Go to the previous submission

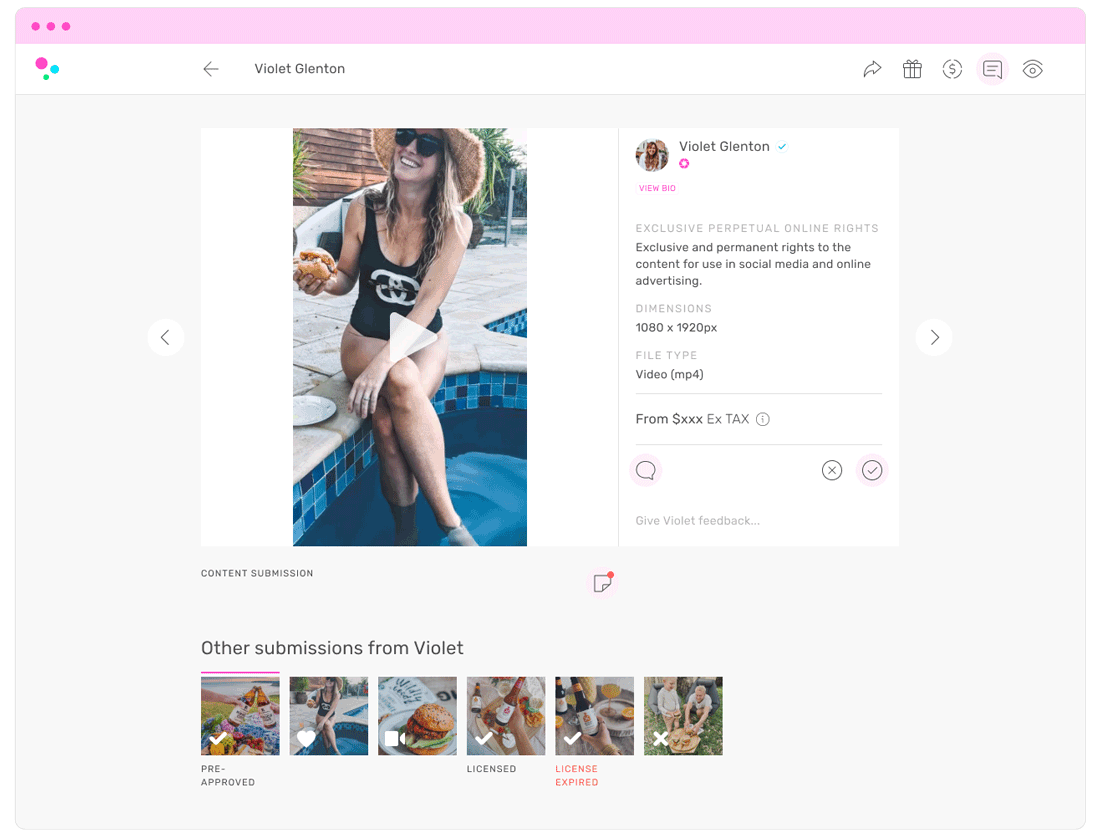tap(165, 337)
